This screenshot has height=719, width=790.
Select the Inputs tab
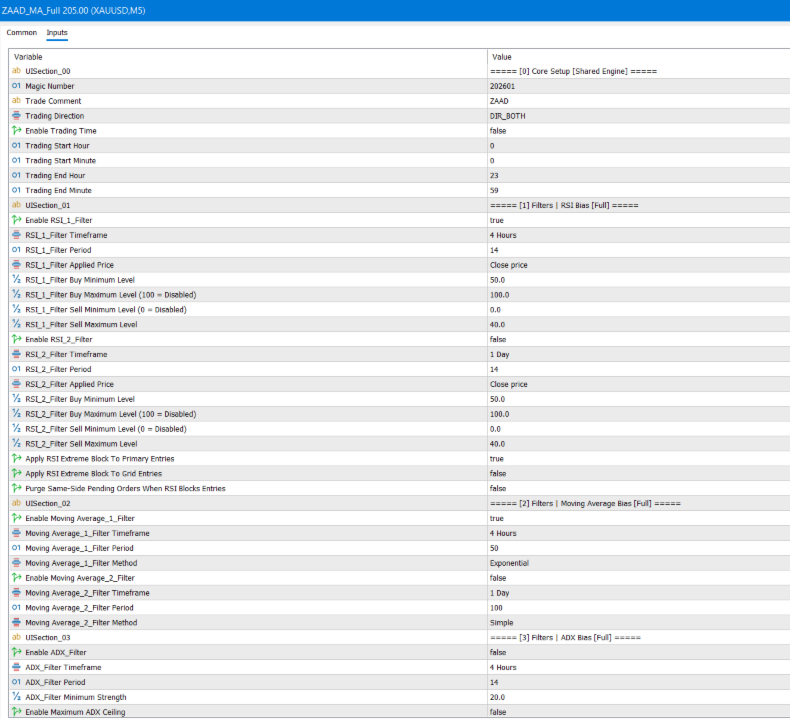[57, 33]
